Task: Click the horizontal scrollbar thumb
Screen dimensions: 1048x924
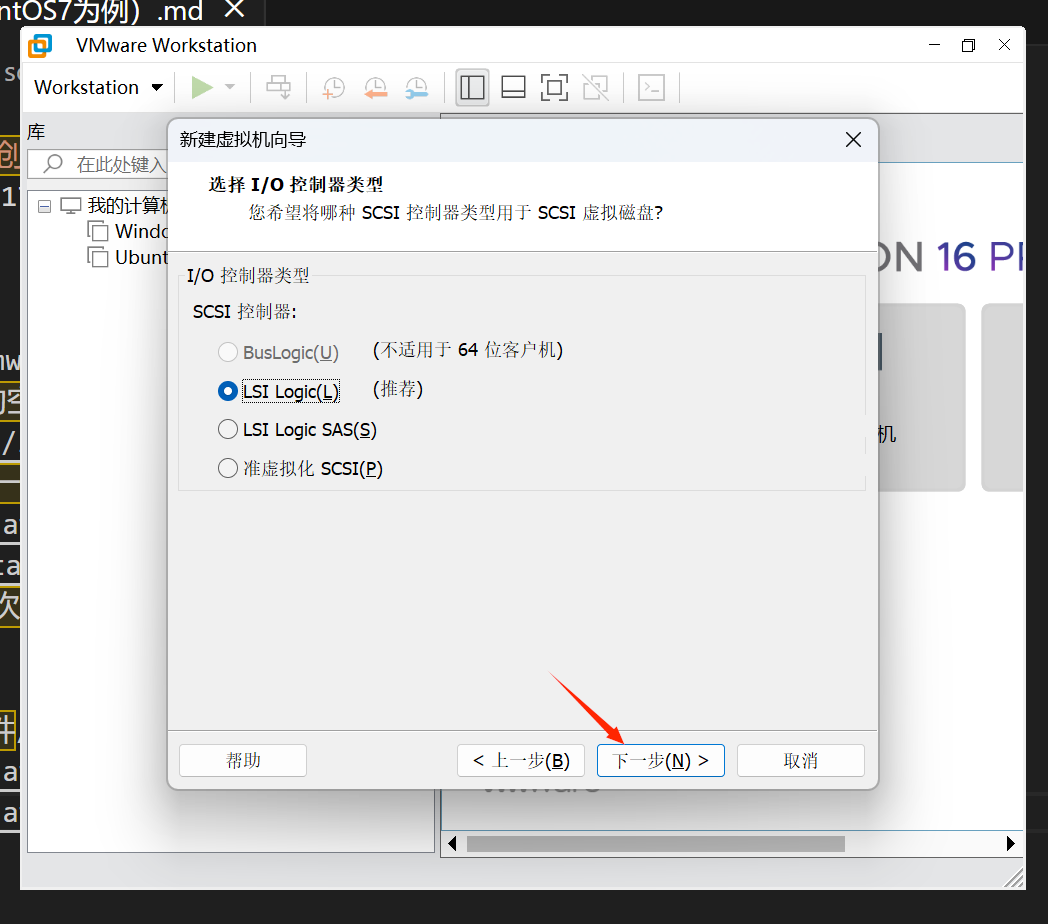Action: click(x=656, y=844)
